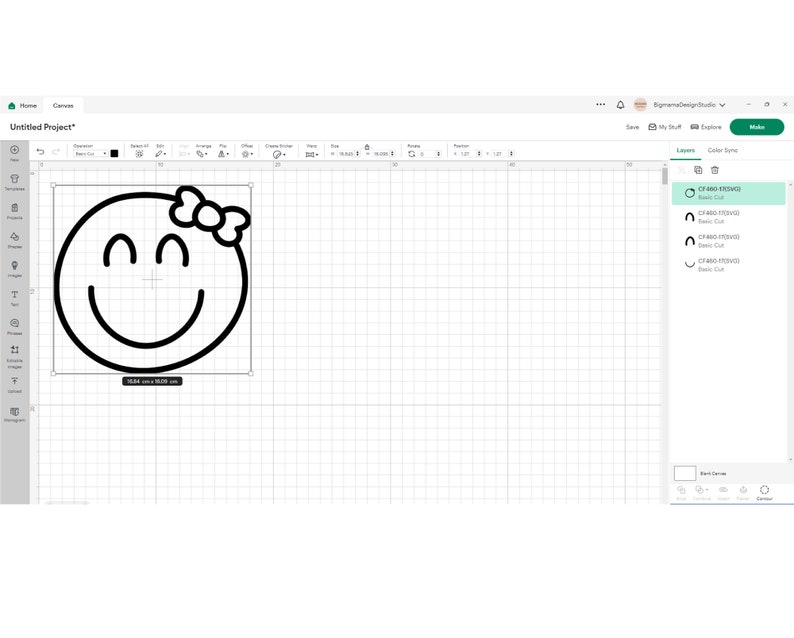Click the Slice tool icon
This screenshot has height=638, width=794.
click(682, 492)
